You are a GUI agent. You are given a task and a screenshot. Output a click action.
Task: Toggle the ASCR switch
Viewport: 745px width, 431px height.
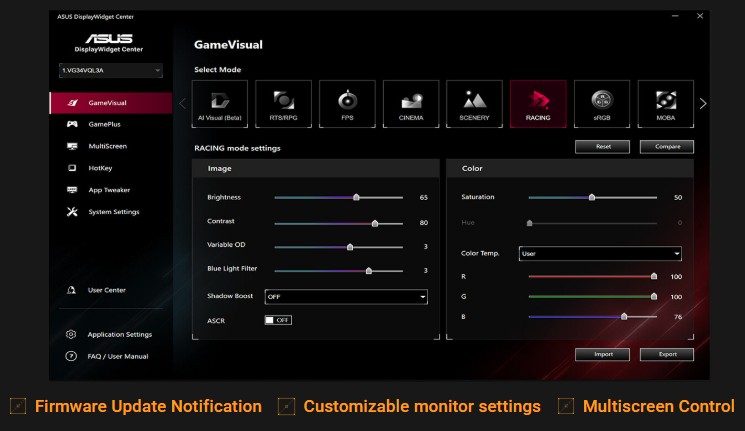pyautogui.click(x=277, y=320)
